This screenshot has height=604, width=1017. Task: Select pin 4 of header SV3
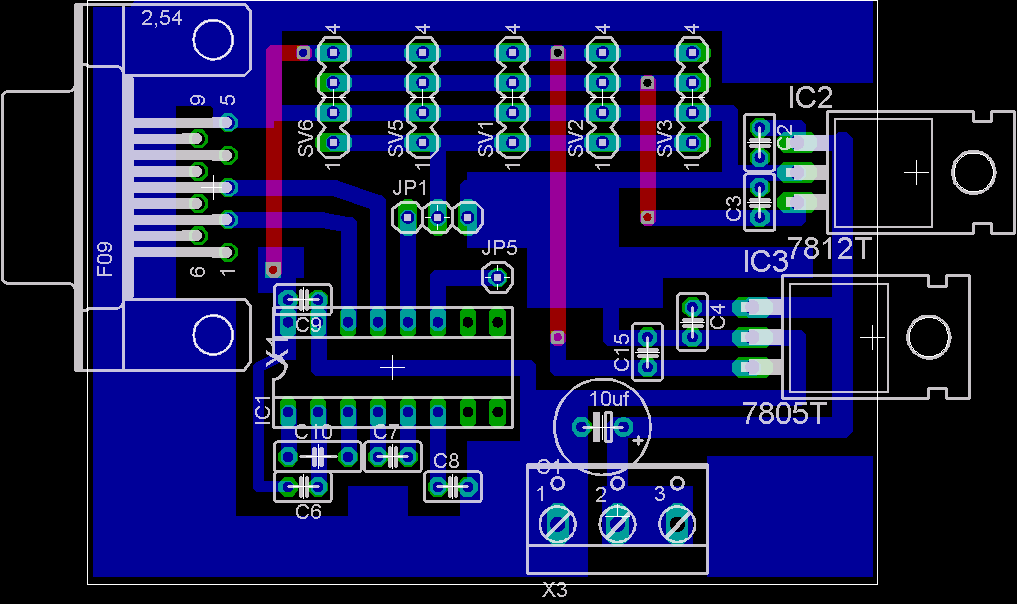coord(690,51)
